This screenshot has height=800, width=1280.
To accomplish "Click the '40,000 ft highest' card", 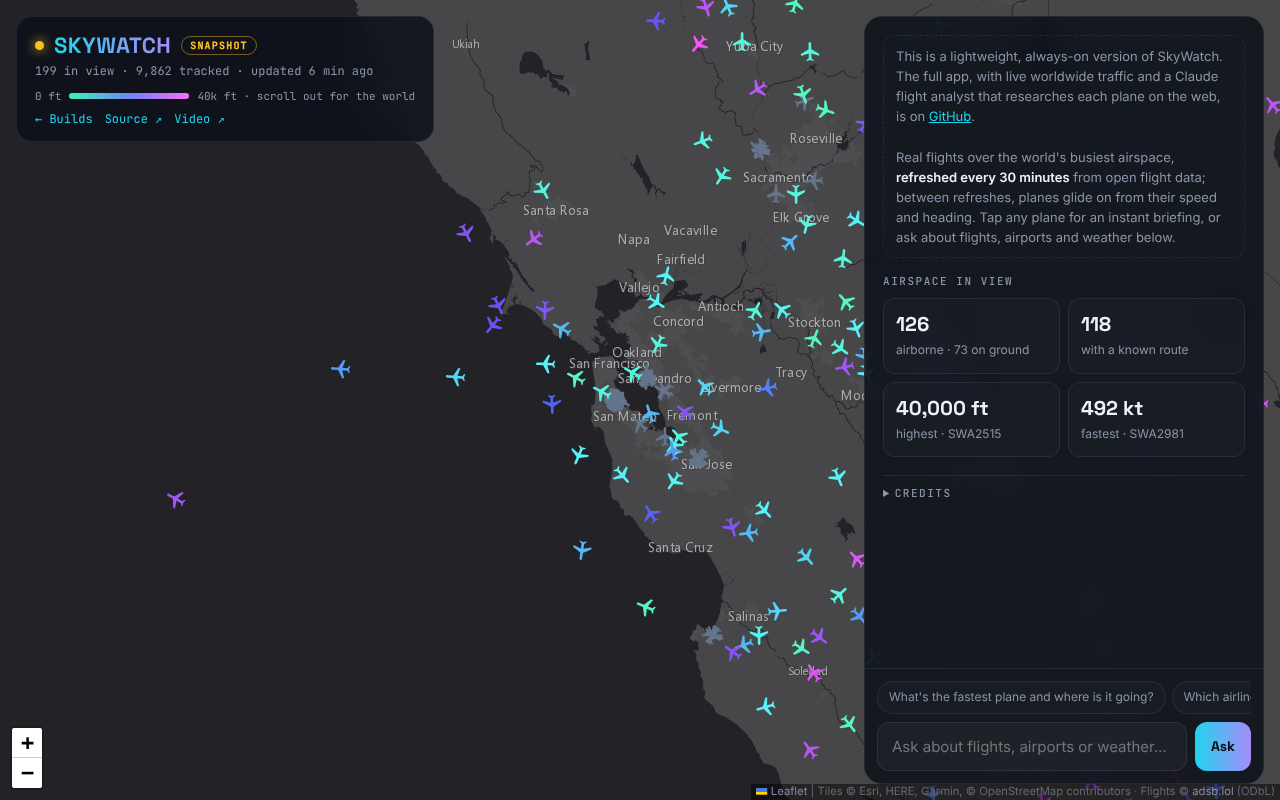I will (971, 420).
